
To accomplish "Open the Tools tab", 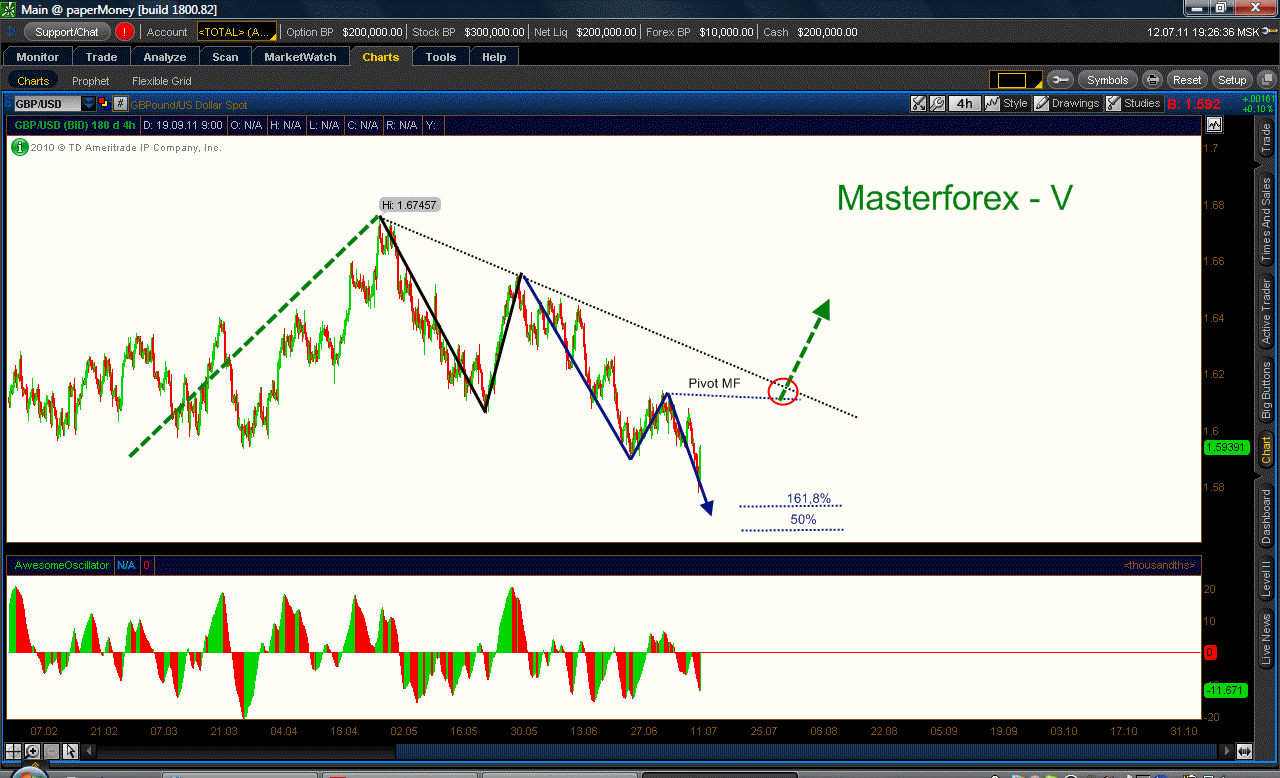I will (x=441, y=57).
